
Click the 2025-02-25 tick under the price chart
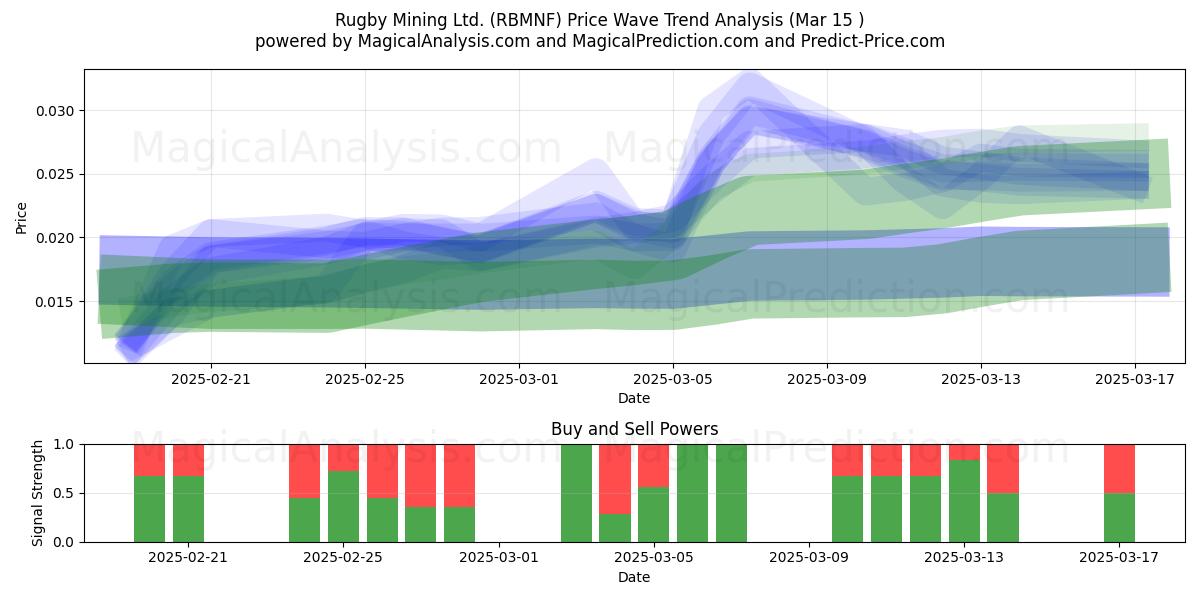[365, 379]
